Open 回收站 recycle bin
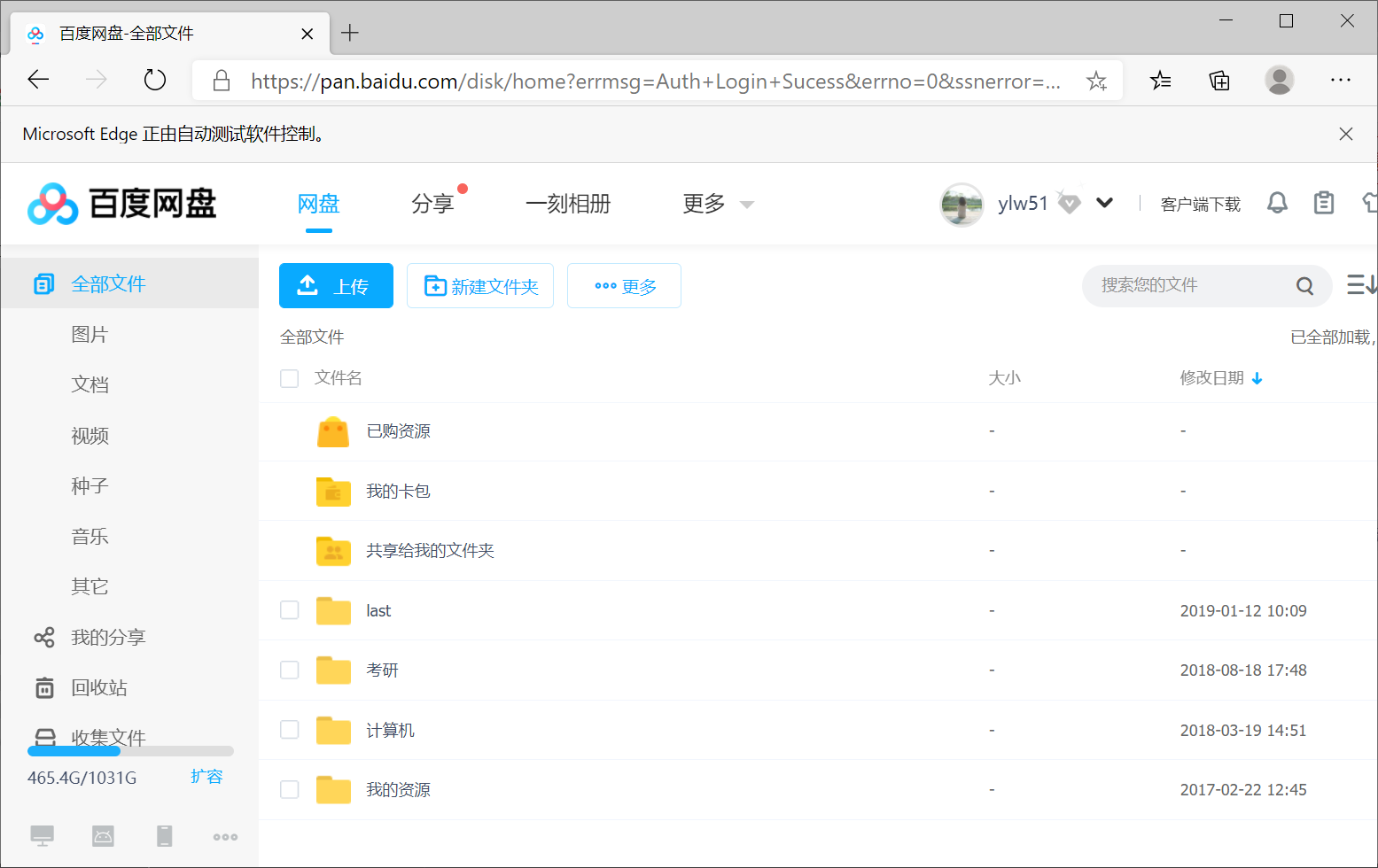1378x868 pixels. (x=98, y=687)
